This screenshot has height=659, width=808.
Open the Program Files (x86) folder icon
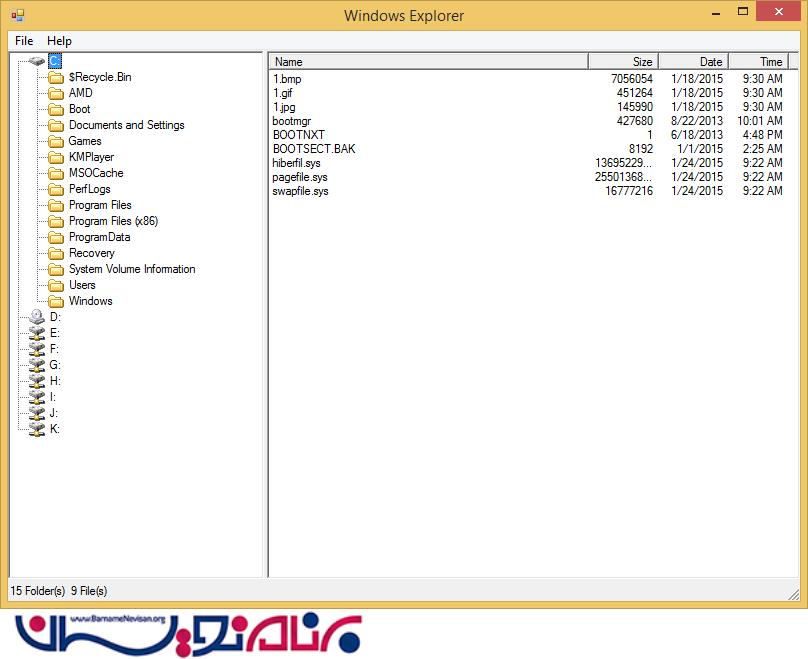tap(57, 221)
